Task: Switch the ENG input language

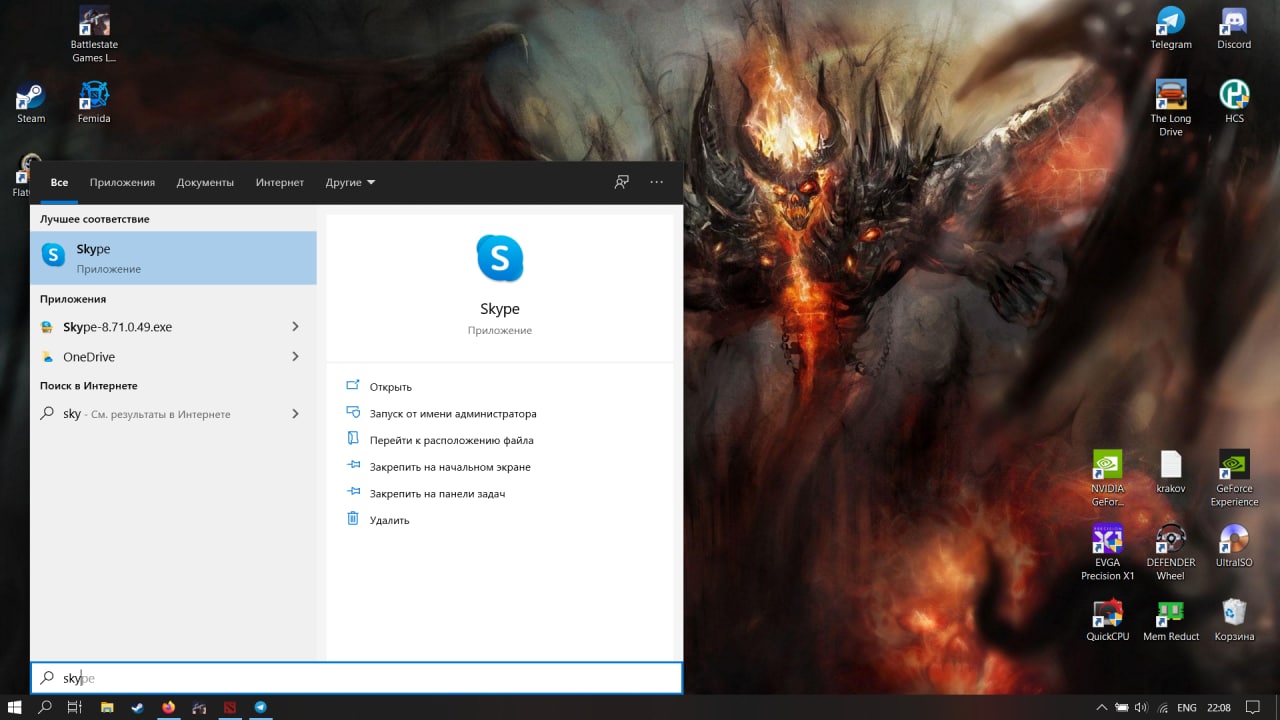Action: (x=1187, y=707)
